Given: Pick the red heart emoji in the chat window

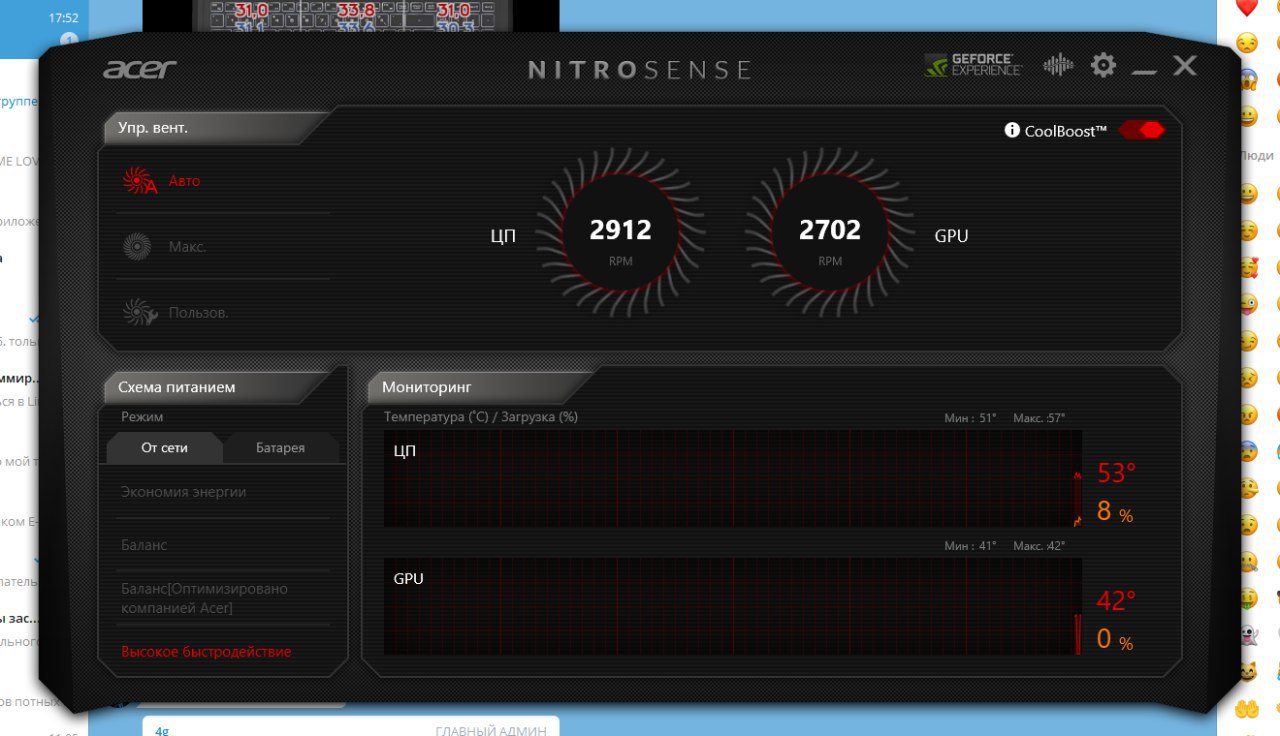Looking at the screenshot, I should coord(1246,8).
